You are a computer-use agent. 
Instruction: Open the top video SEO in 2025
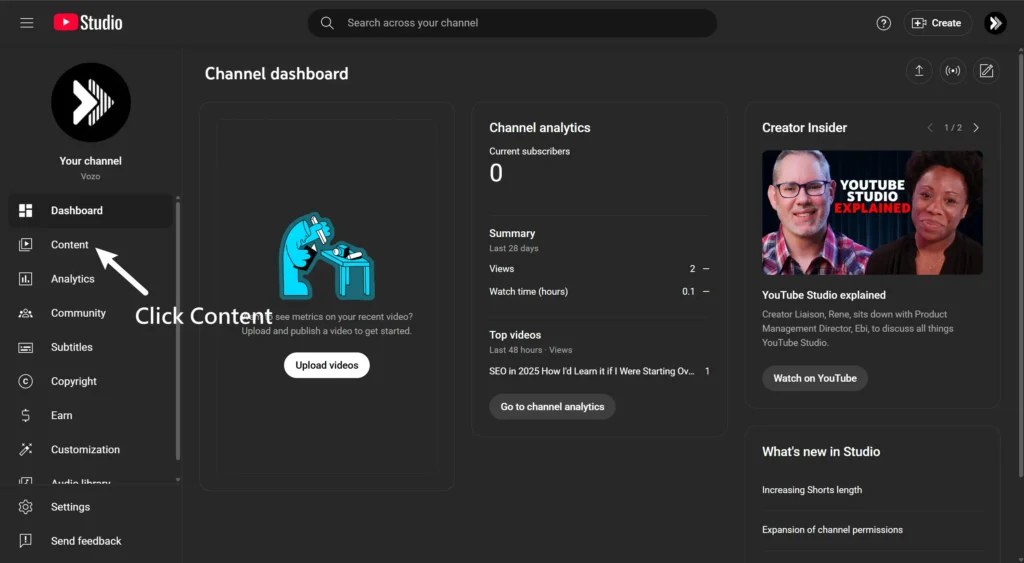pos(591,371)
